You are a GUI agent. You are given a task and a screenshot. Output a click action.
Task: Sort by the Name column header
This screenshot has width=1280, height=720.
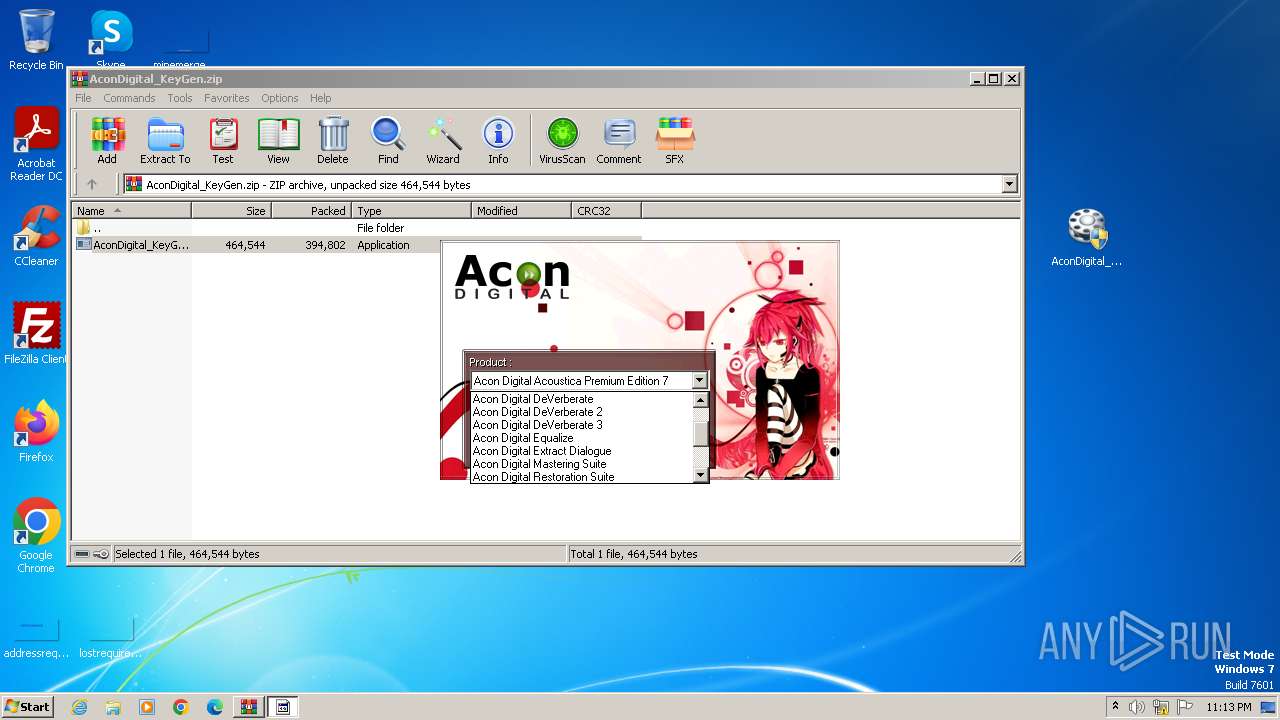pos(131,211)
